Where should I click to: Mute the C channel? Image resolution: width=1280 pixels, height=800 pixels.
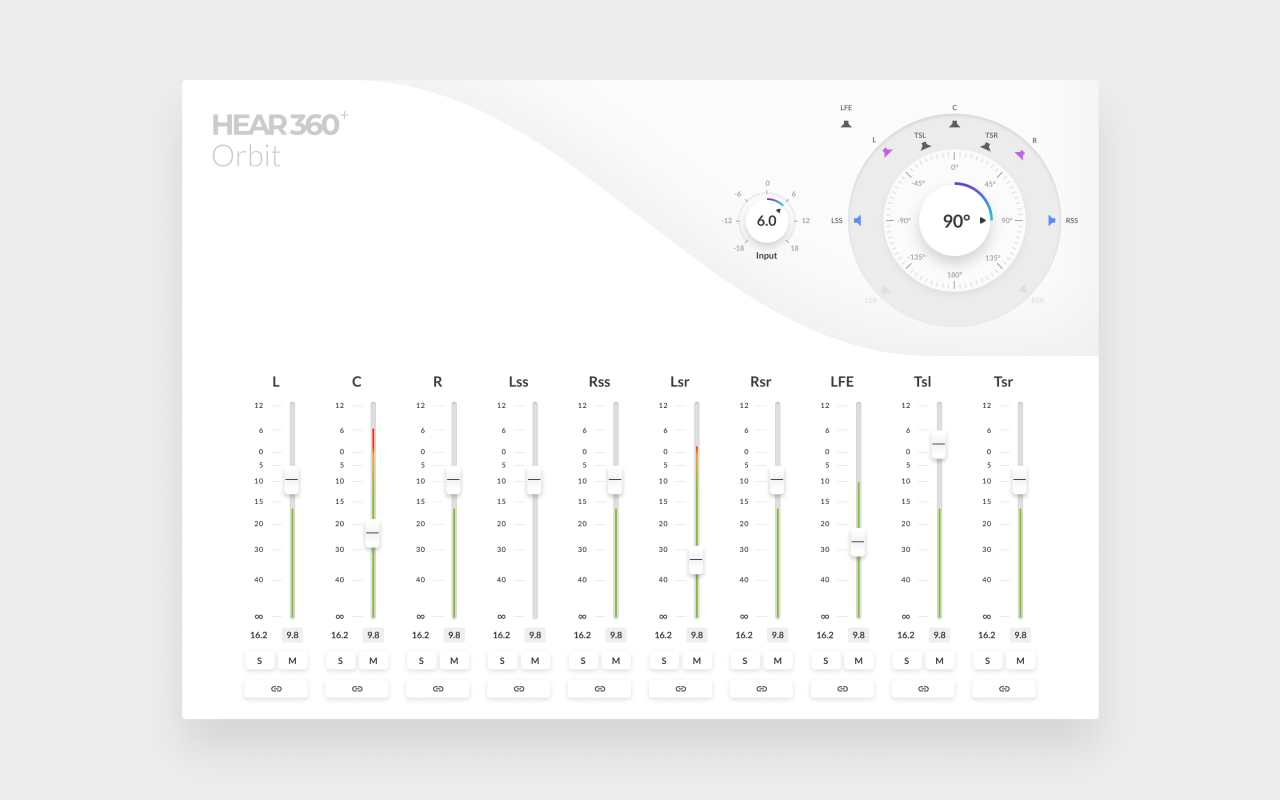click(373, 661)
